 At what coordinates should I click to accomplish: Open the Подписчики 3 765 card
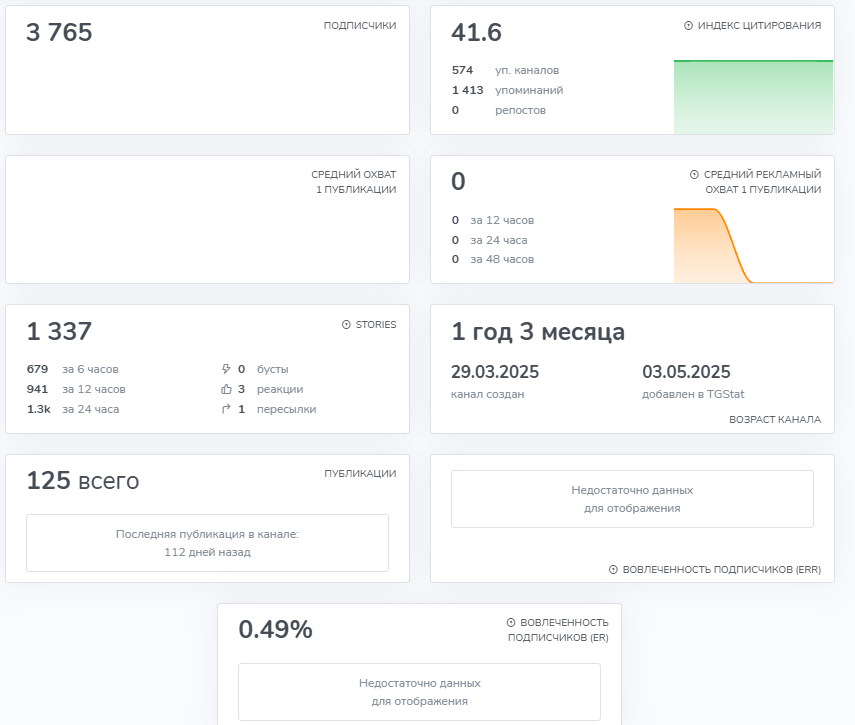(x=207, y=70)
